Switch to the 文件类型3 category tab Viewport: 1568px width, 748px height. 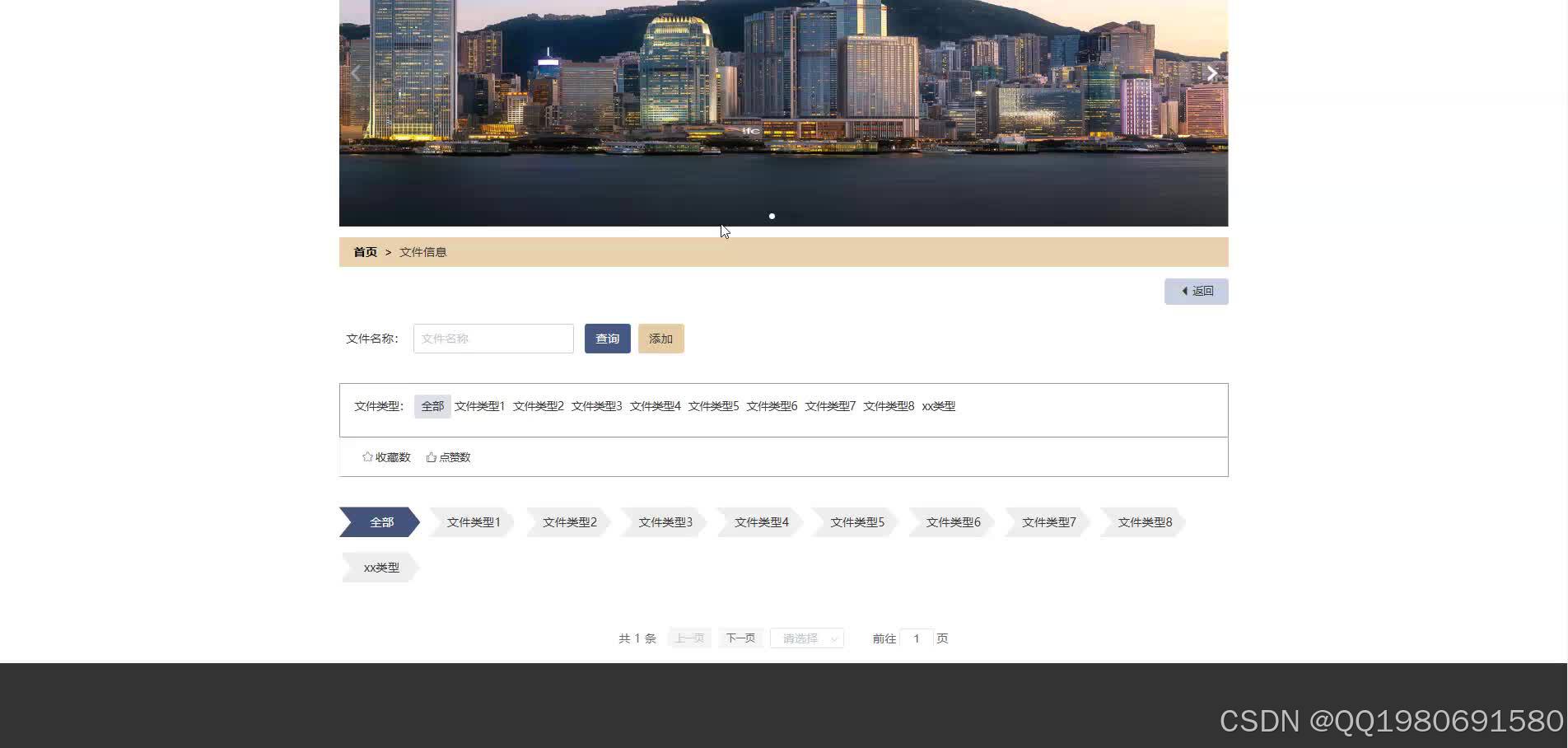(665, 521)
